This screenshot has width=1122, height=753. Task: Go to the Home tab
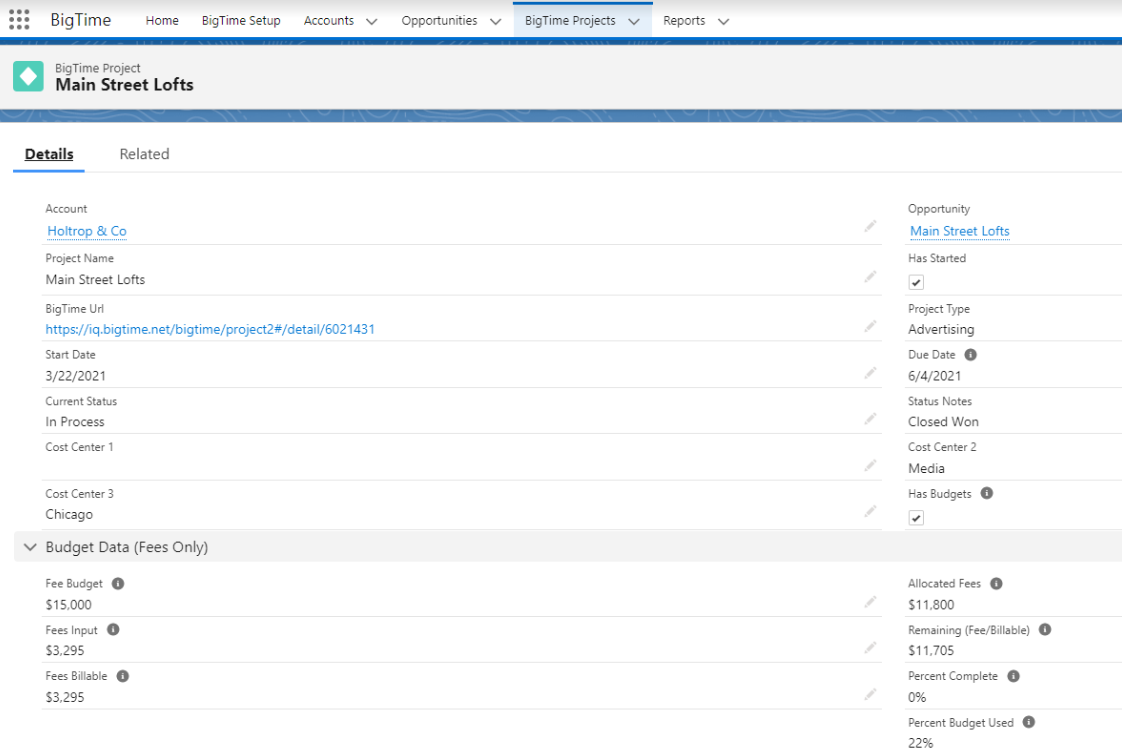pyautogui.click(x=162, y=21)
